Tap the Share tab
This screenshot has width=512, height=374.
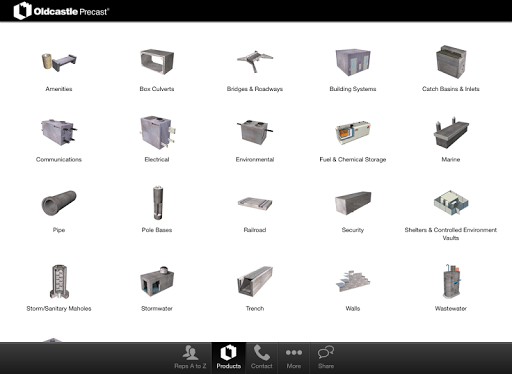click(326, 358)
